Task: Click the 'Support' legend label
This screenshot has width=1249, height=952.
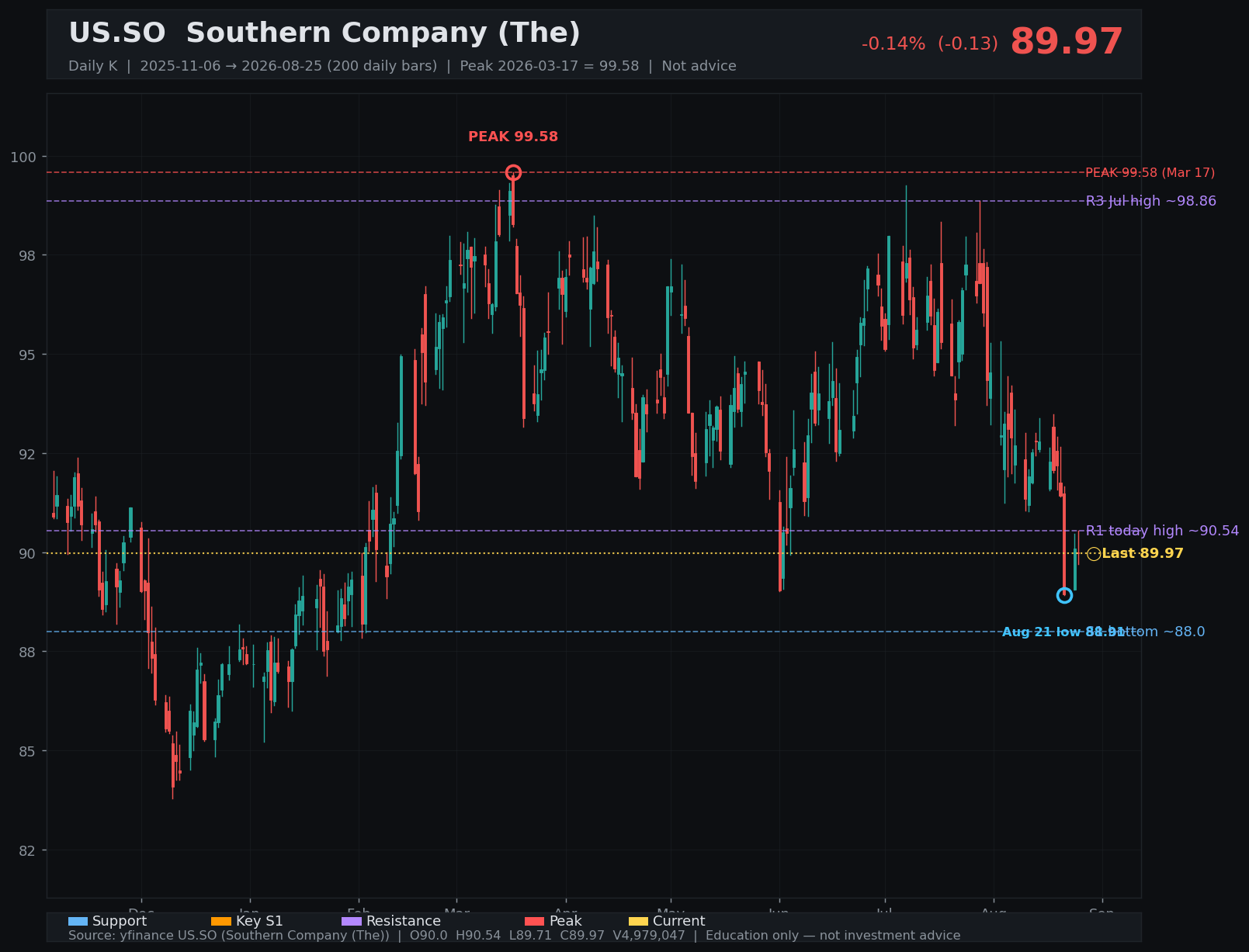Action: (x=120, y=922)
